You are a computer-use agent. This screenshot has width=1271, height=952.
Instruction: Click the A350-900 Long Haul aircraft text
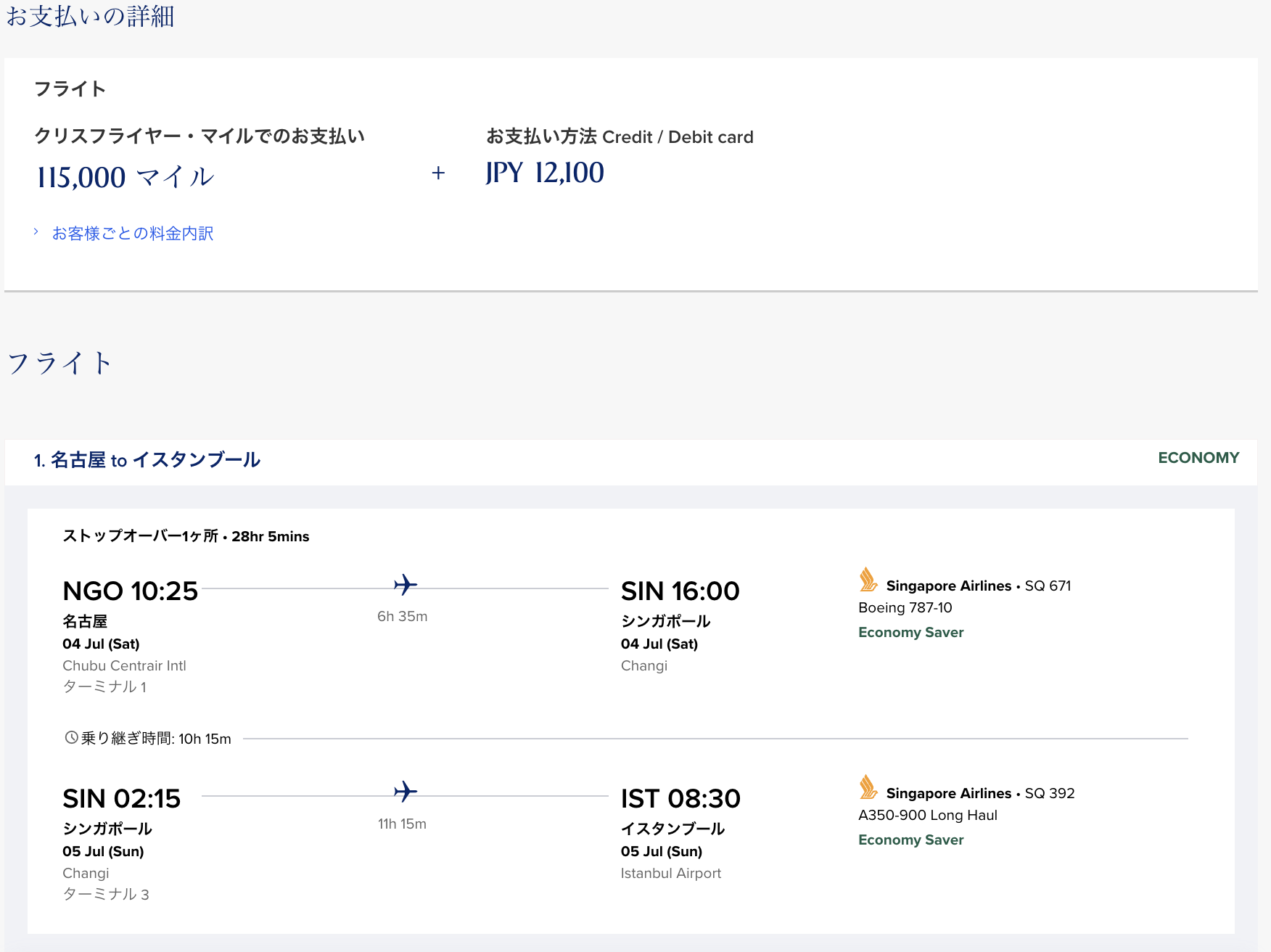[928, 815]
